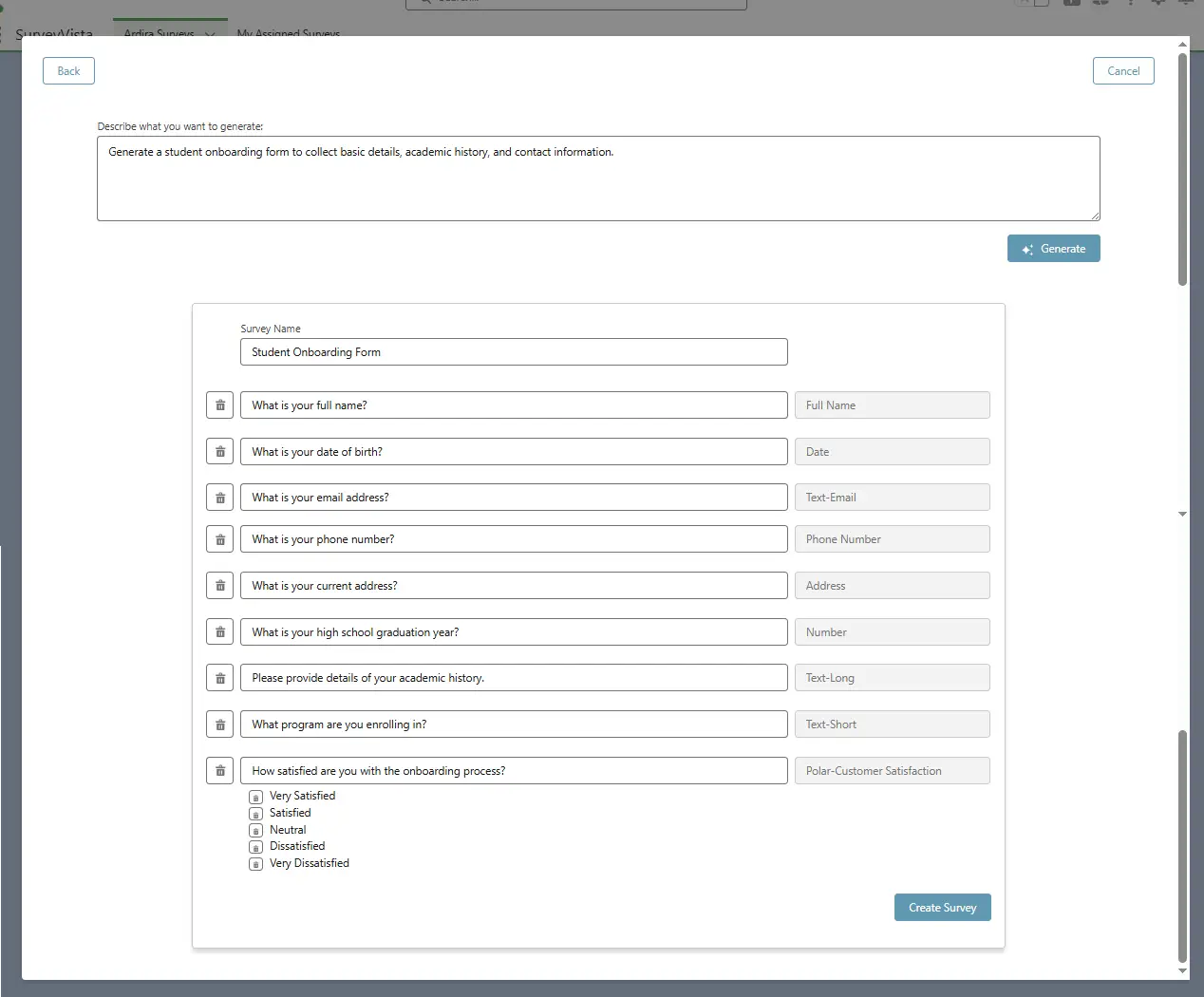This screenshot has width=1204, height=997.
Task: Remove the 'Very Satisfied' answer option
Action: pyautogui.click(x=255, y=798)
